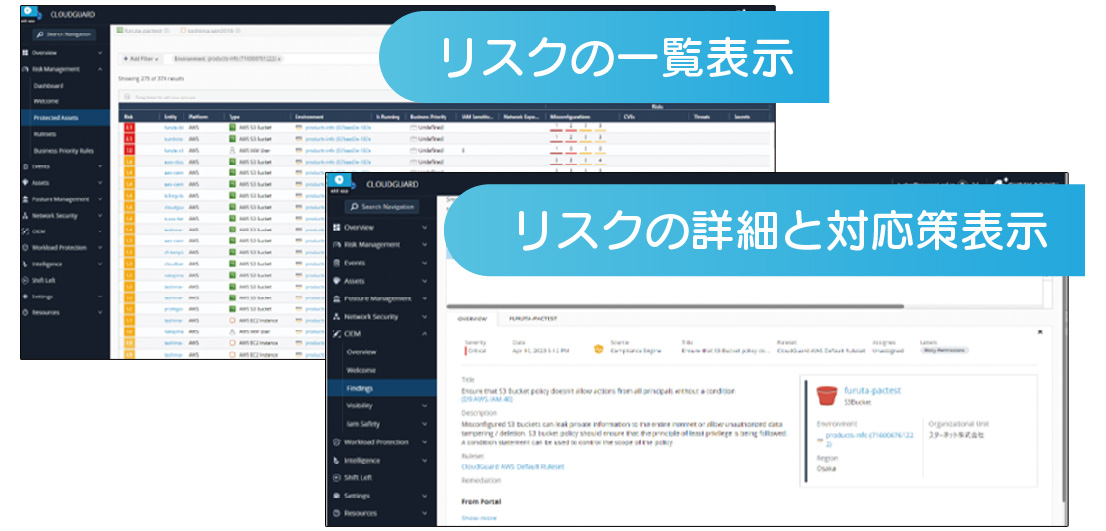The height and width of the screenshot is (531, 1106).
Task: Click horizontal scrollbar above finding details tabs
Action: tap(674, 306)
